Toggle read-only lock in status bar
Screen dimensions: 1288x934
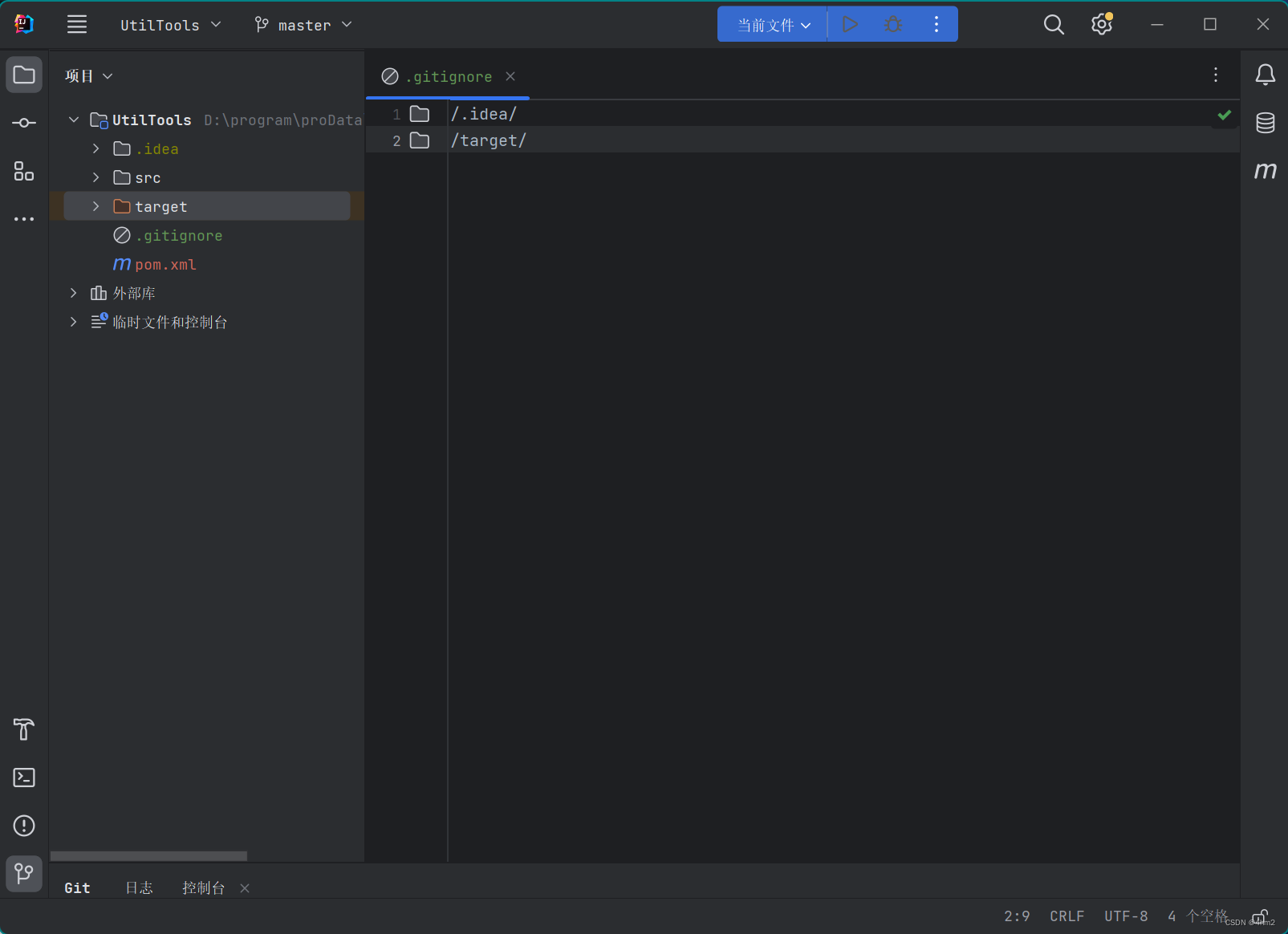[1261, 916]
